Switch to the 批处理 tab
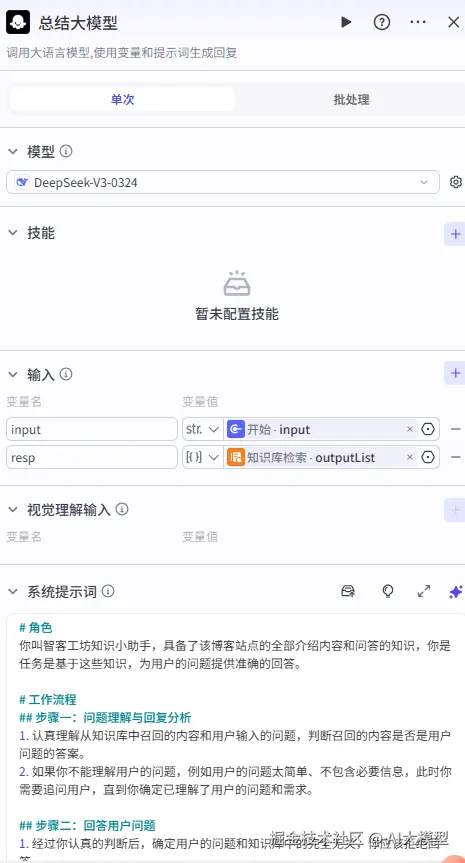 [351, 100]
